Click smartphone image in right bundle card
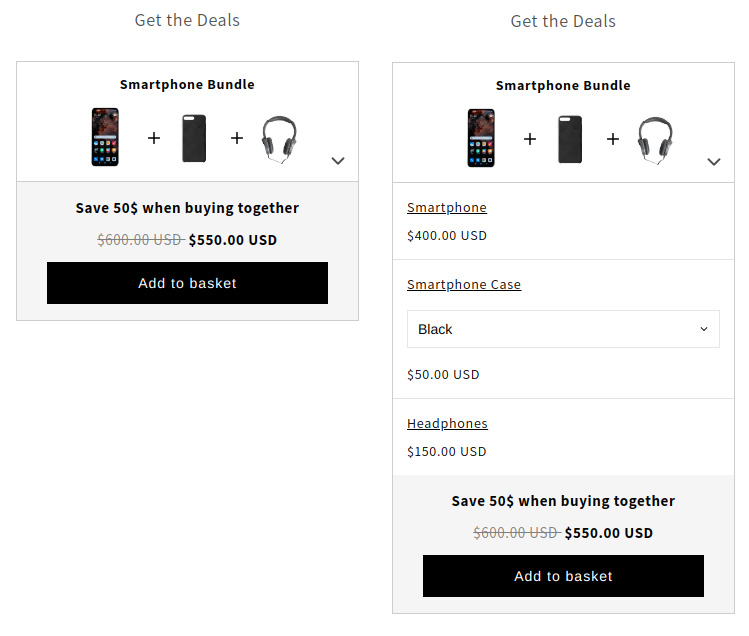Screen dimensions: 749x636 481,138
